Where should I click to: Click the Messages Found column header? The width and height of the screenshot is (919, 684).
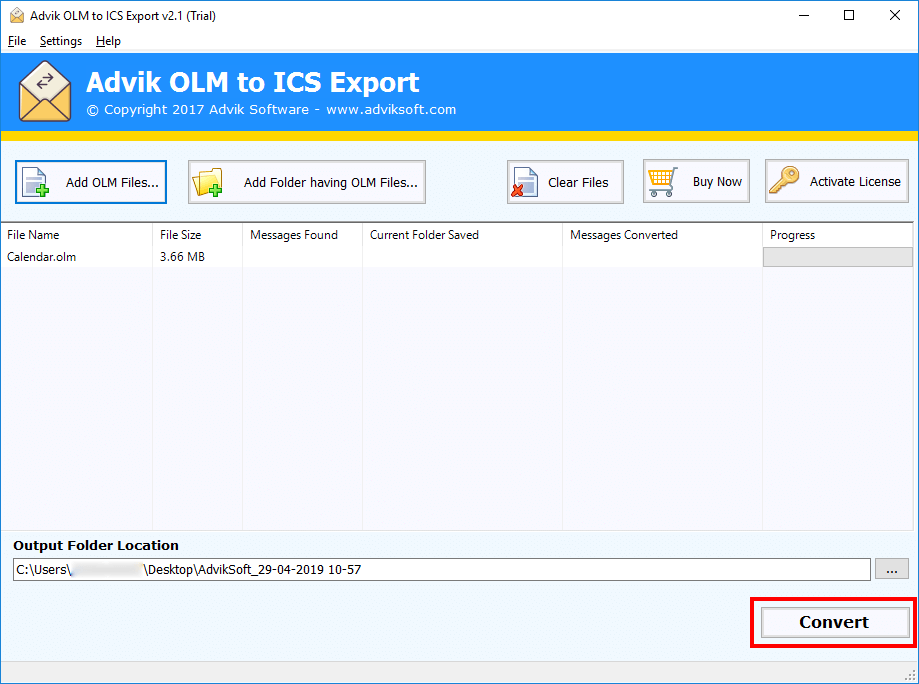click(302, 235)
